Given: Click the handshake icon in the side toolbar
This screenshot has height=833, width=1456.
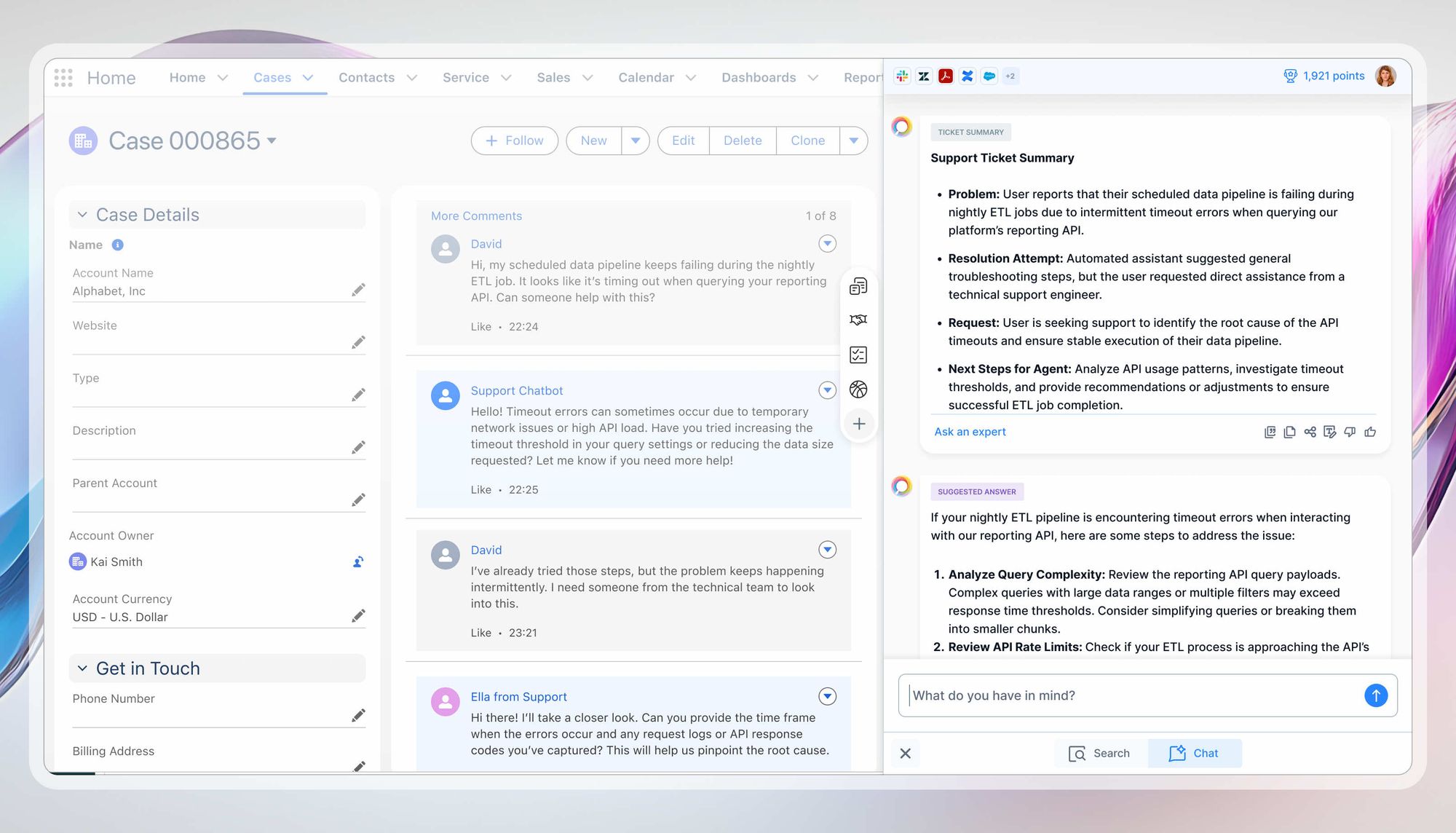Looking at the screenshot, I should click(859, 320).
